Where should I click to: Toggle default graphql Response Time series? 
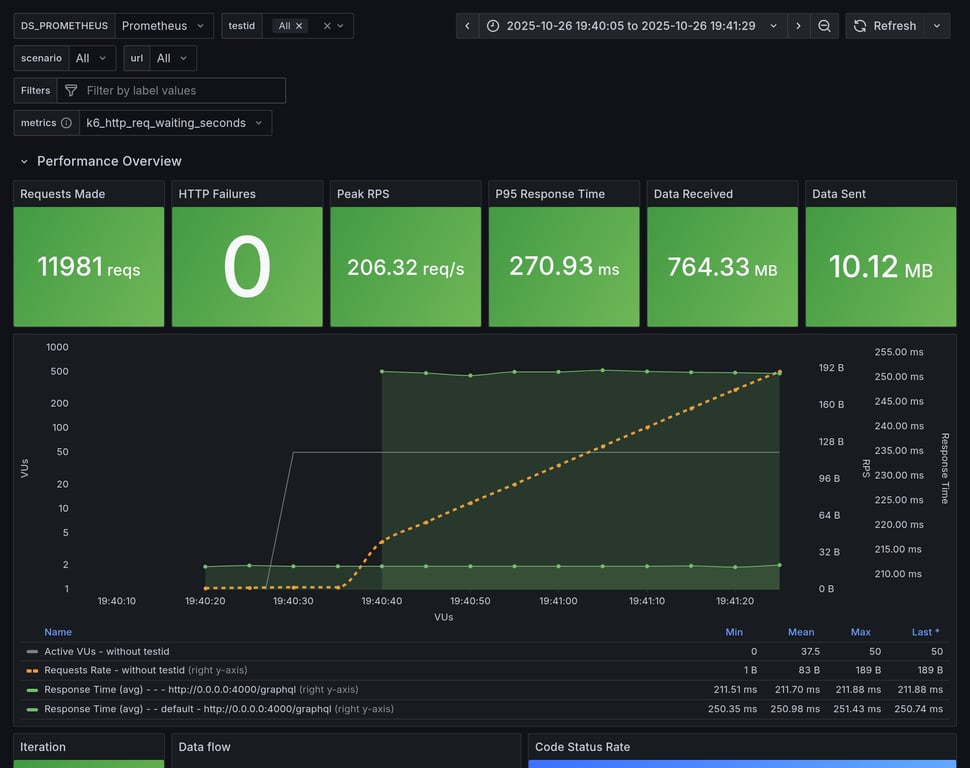pos(187,708)
